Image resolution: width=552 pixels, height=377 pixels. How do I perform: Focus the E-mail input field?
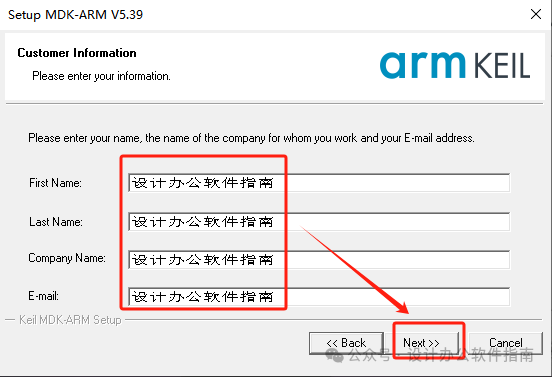(x=319, y=297)
